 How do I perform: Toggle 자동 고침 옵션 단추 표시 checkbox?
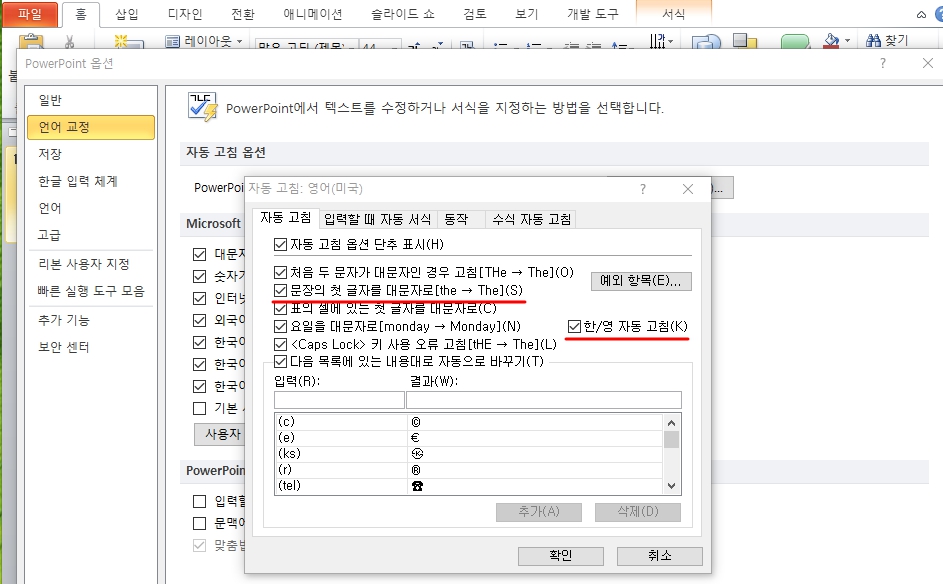[280, 244]
